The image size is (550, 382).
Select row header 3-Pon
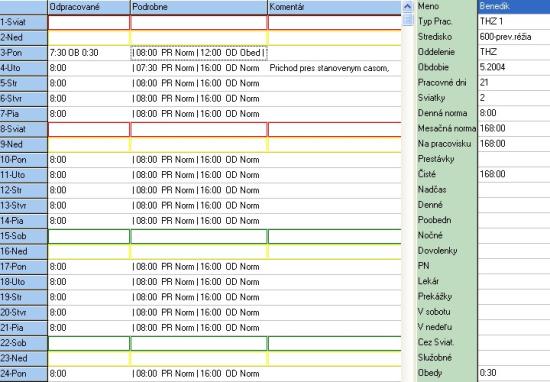click(x=24, y=53)
